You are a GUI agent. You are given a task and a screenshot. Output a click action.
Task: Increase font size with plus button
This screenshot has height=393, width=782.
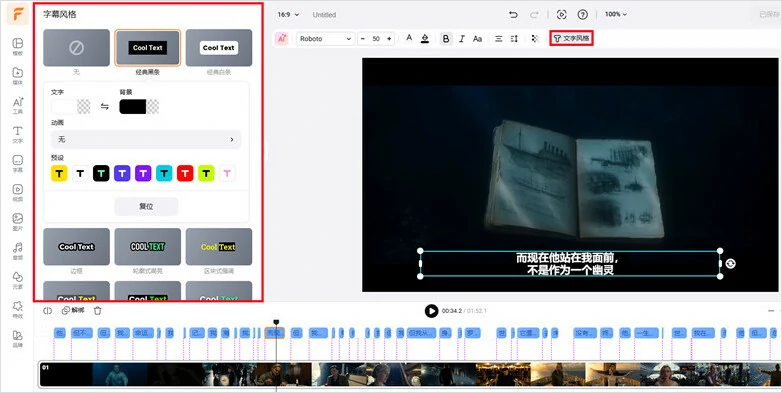point(389,38)
